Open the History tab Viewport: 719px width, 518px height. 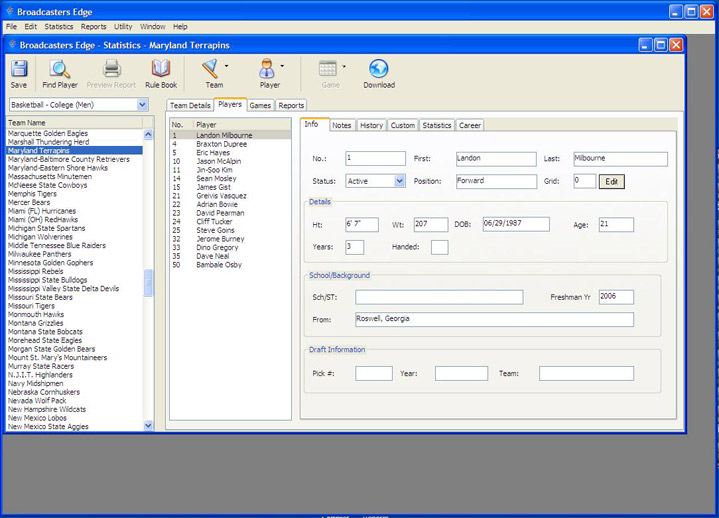371,125
